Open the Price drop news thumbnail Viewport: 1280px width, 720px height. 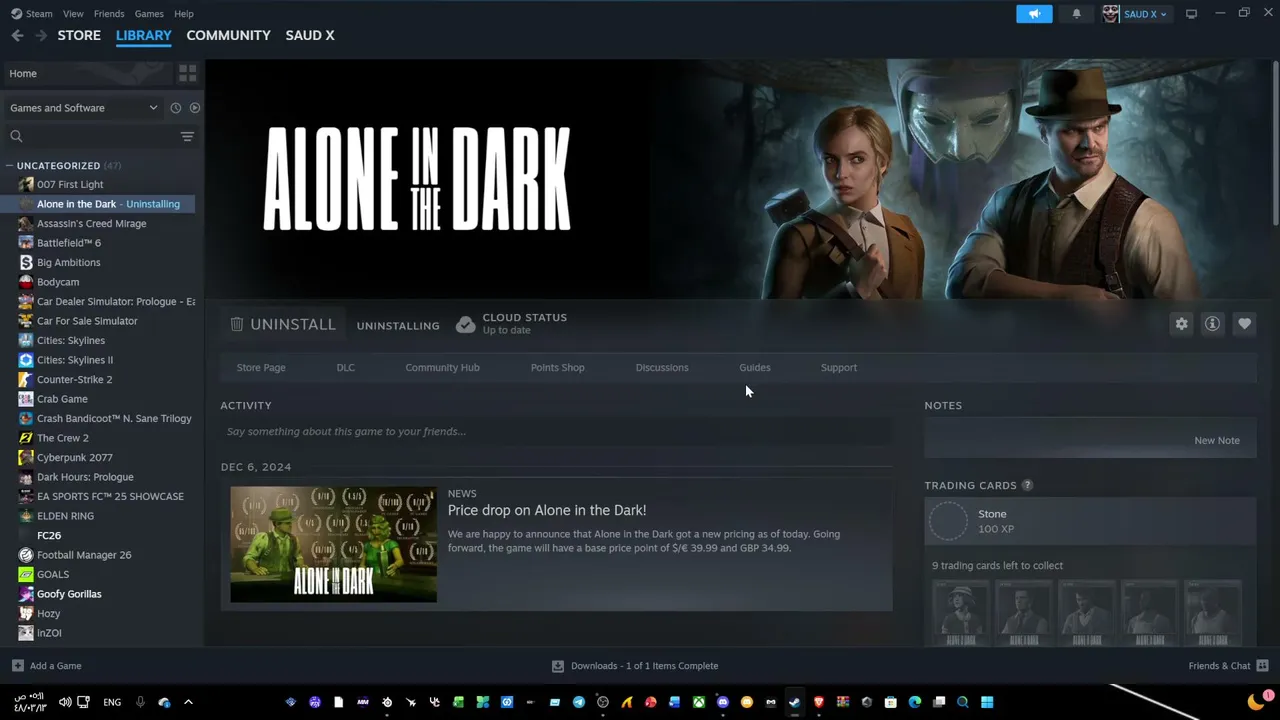[334, 545]
